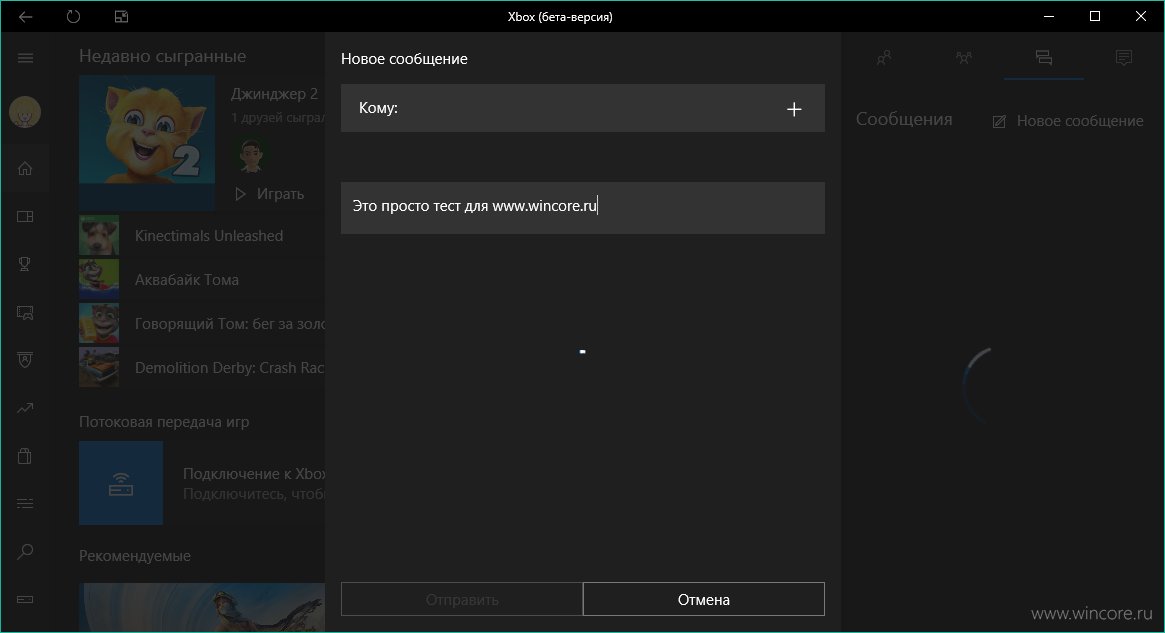Select Говорящий Том: бег за золотом
Screen dimensions: 1165x633
230,323
